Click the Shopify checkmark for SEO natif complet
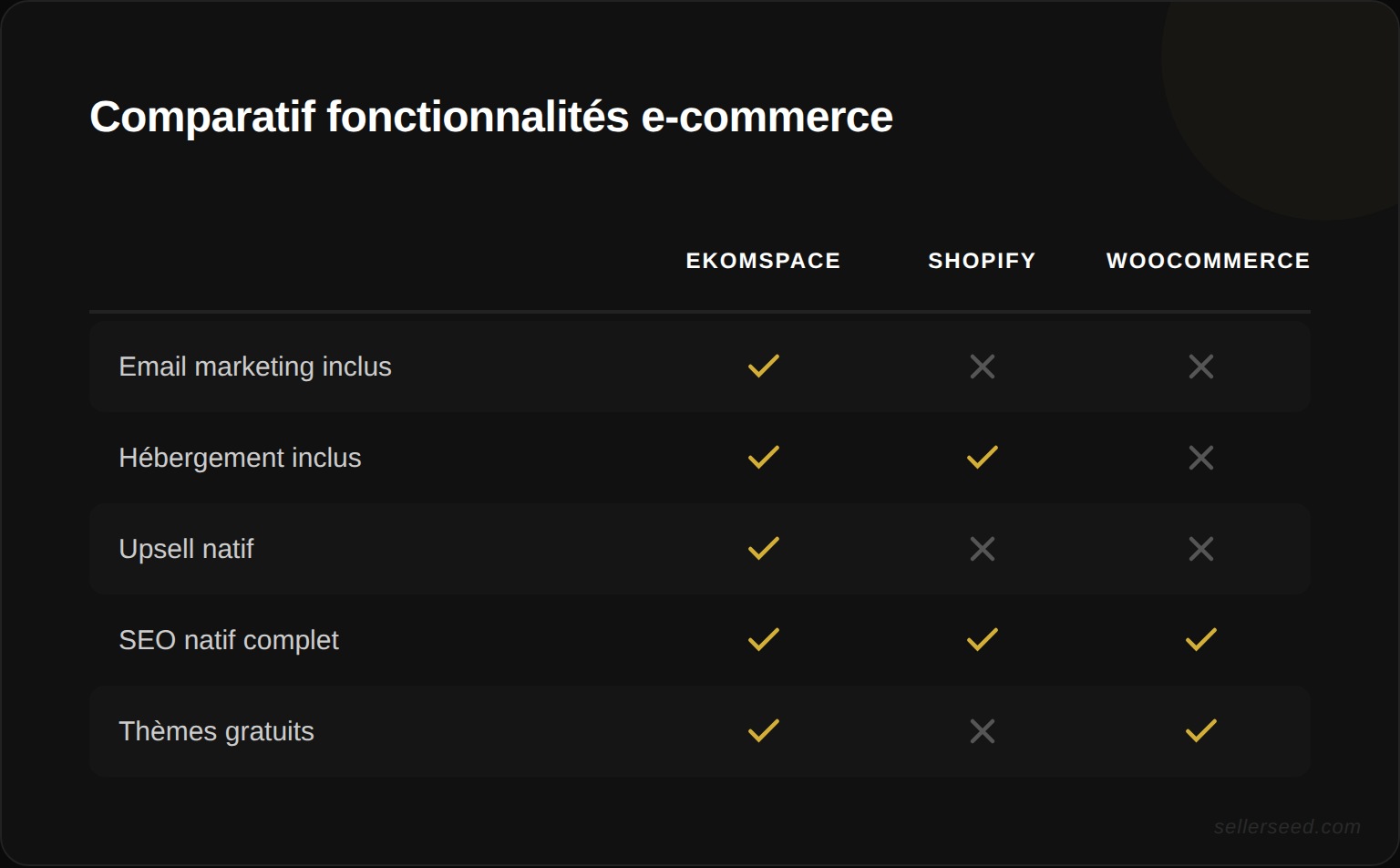Screen dimensions: 1400x868 [x=982, y=640]
